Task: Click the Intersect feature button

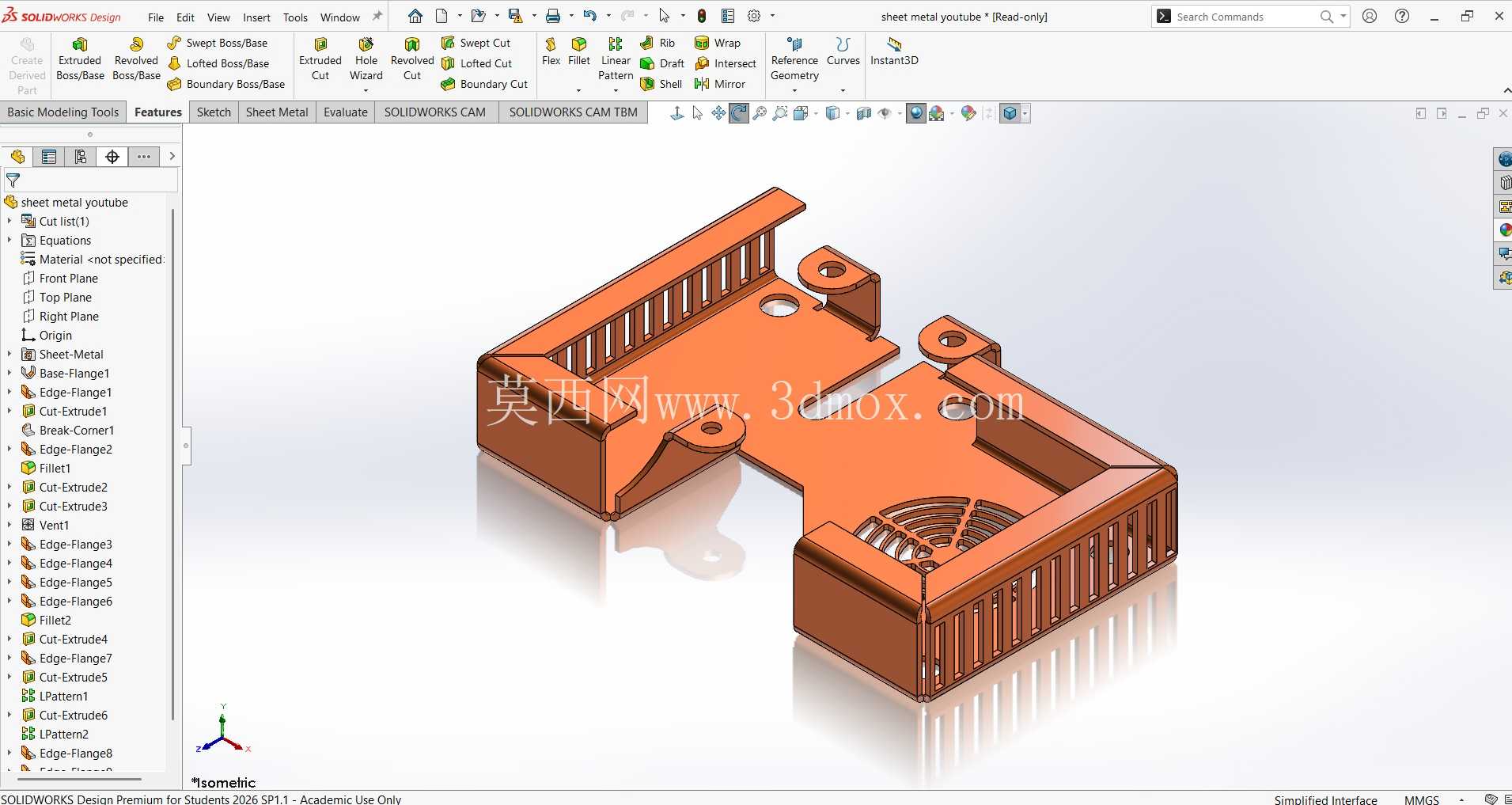Action: (x=726, y=63)
